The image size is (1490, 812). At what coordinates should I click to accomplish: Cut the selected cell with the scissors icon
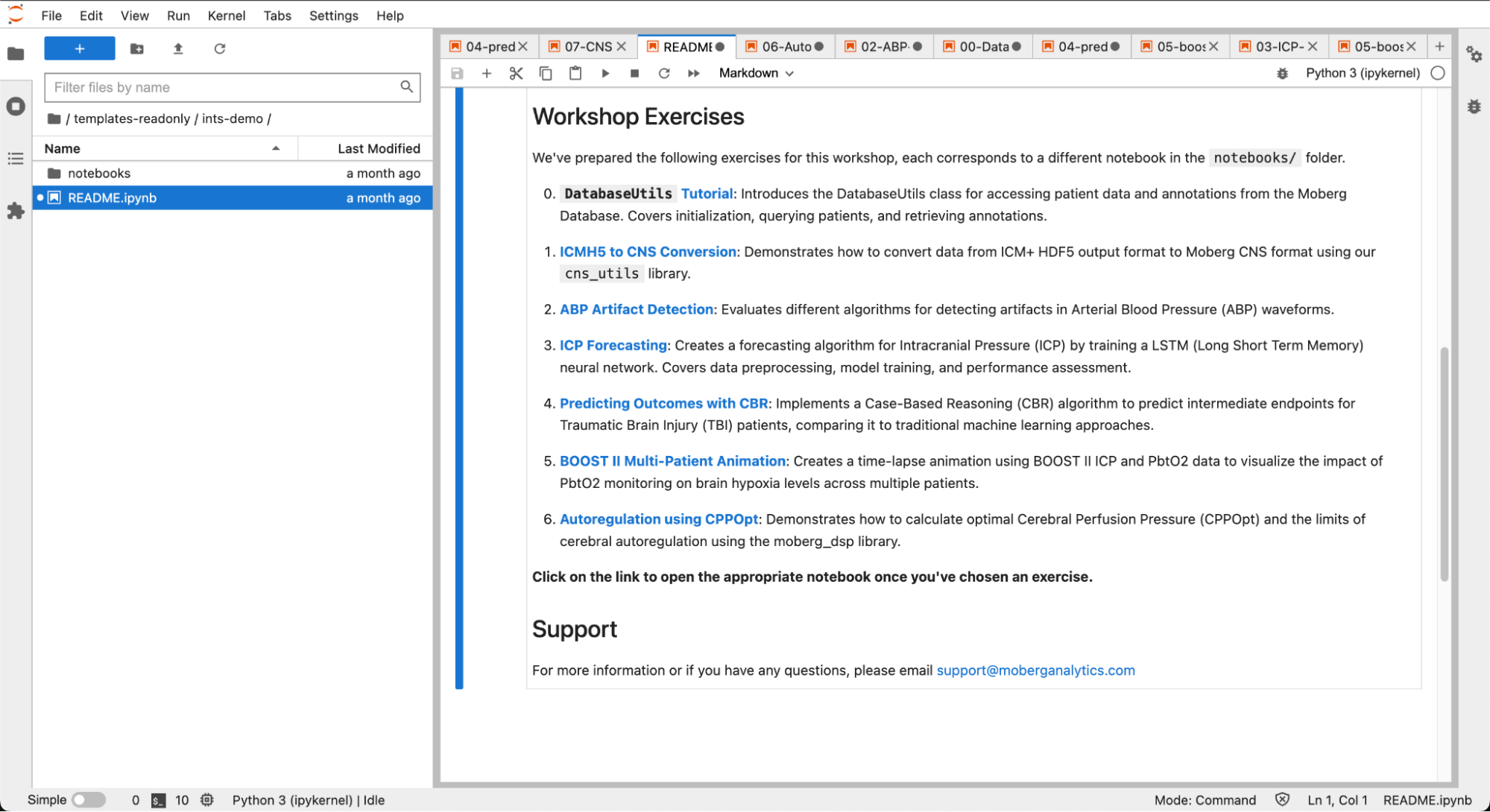pyautogui.click(x=516, y=73)
